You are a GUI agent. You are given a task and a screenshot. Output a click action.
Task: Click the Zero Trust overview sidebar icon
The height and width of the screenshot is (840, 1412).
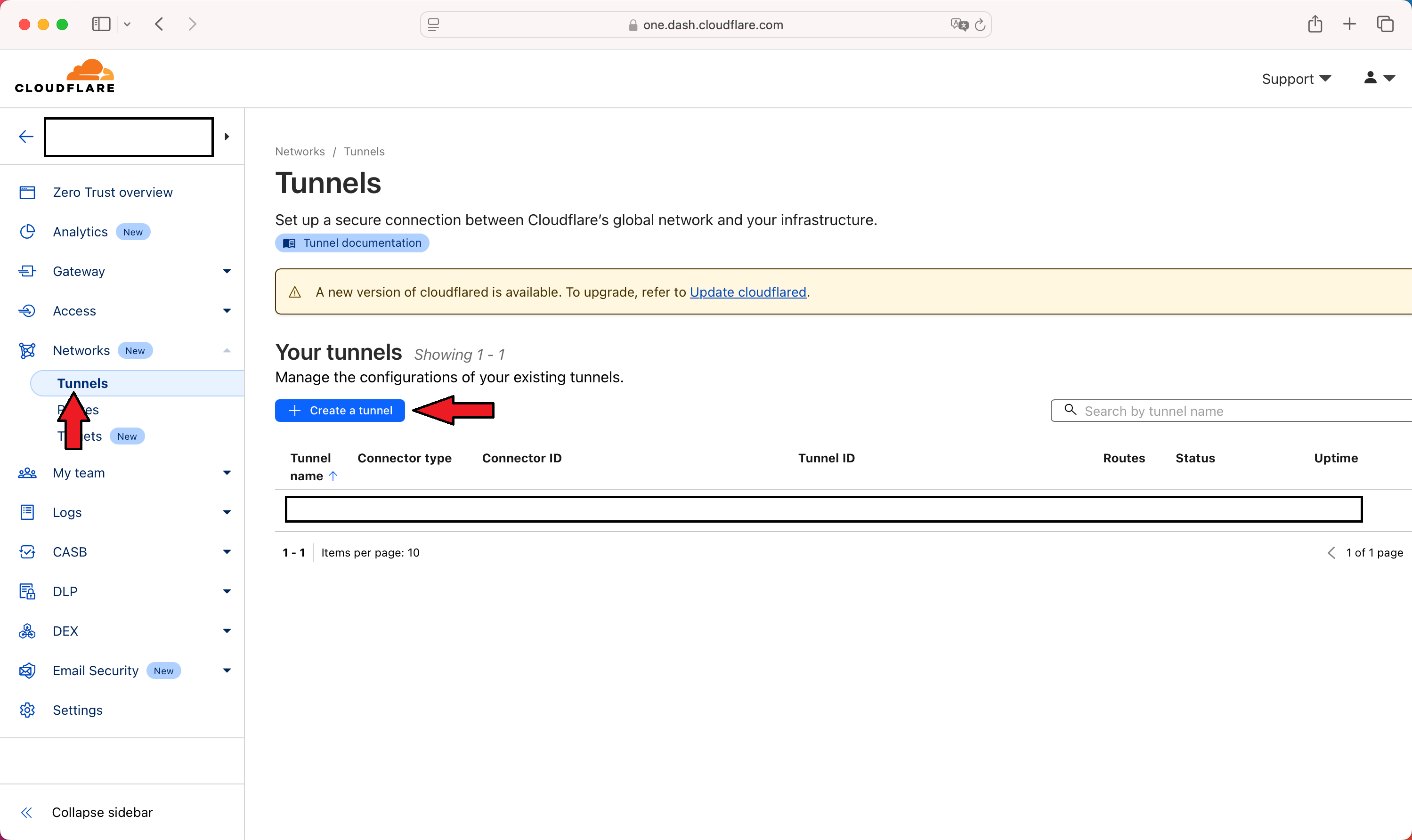coord(27,193)
